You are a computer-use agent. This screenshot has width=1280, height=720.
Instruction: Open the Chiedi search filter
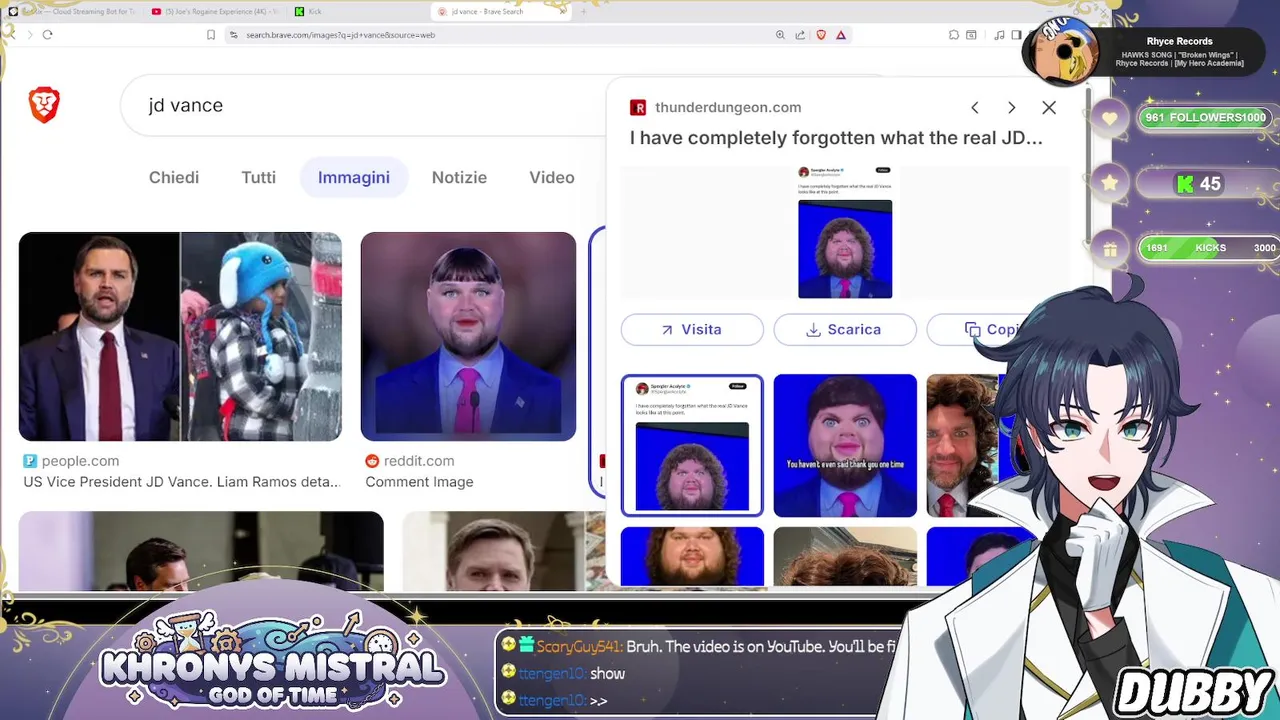(x=174, y=177)
